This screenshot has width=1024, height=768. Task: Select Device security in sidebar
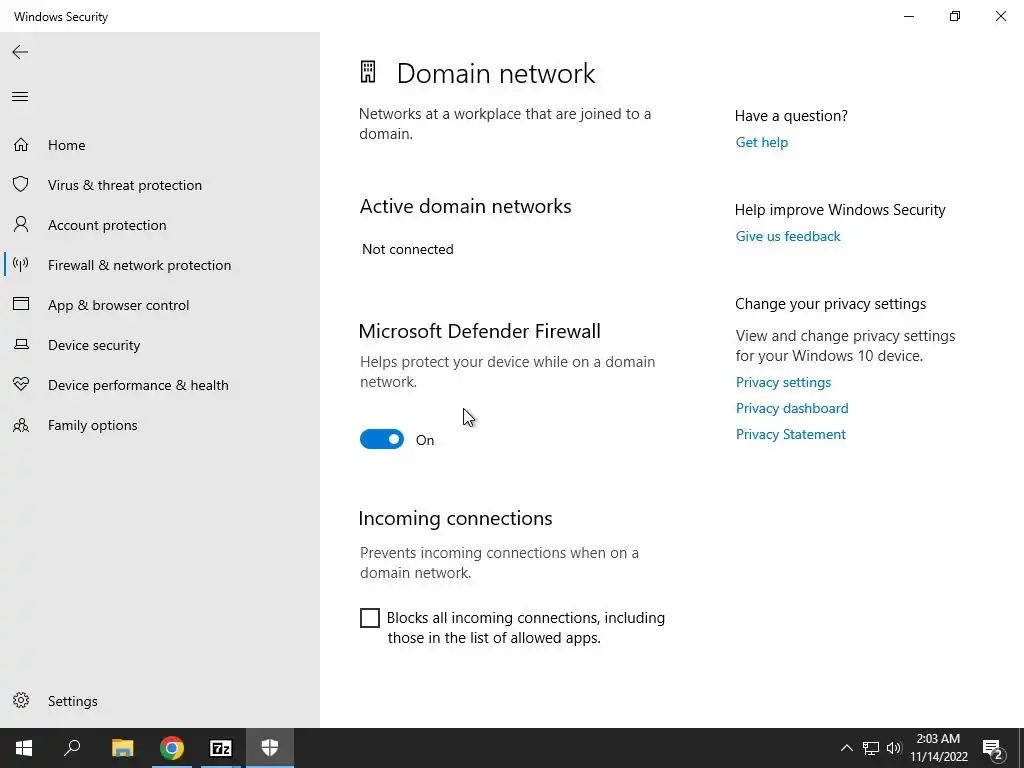tap(94, 345)
